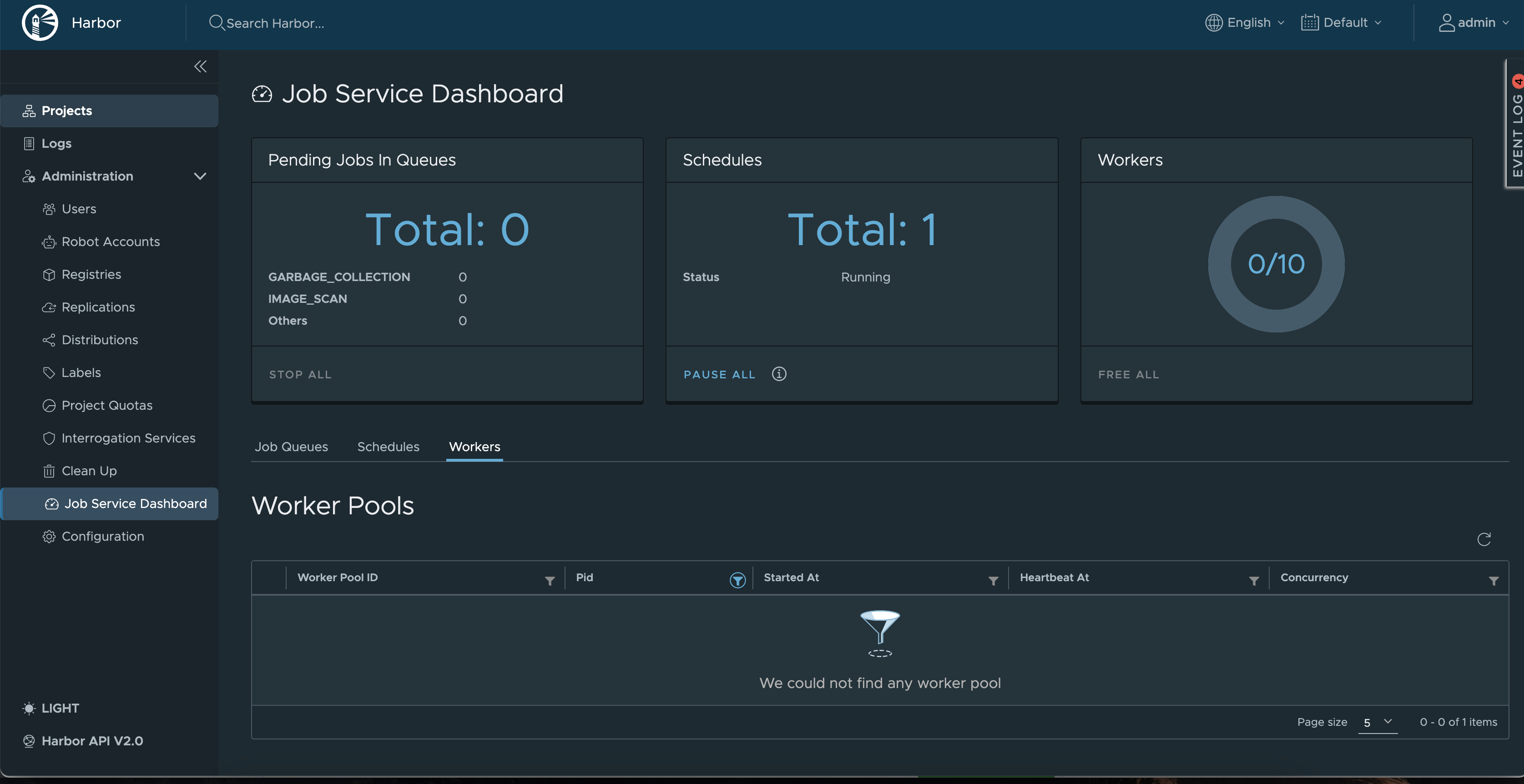Click the pause all info icon

tap(779, 374)
